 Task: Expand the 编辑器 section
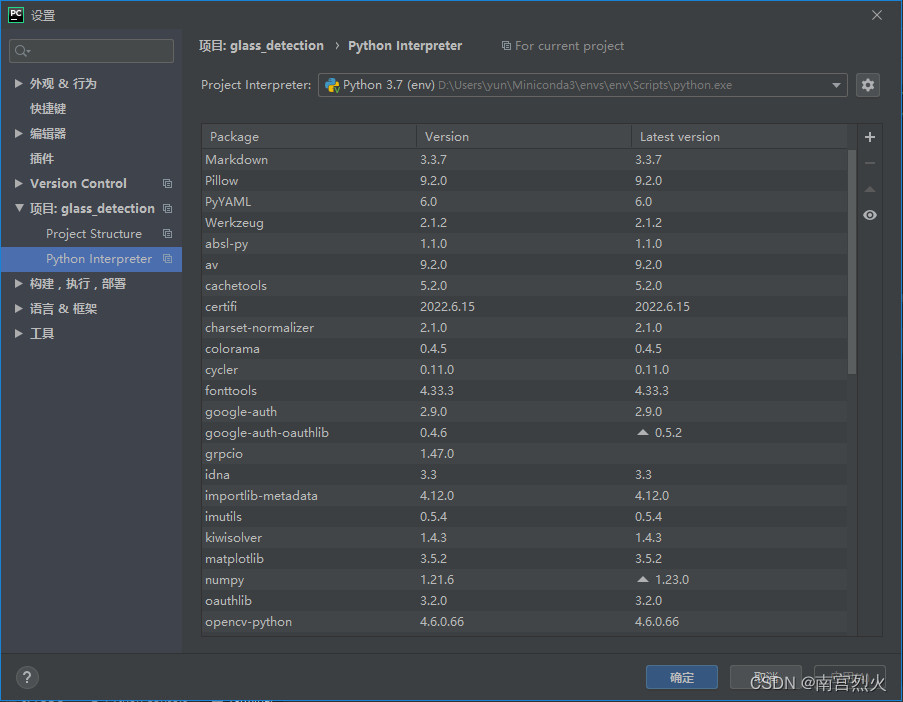(18, 134)
